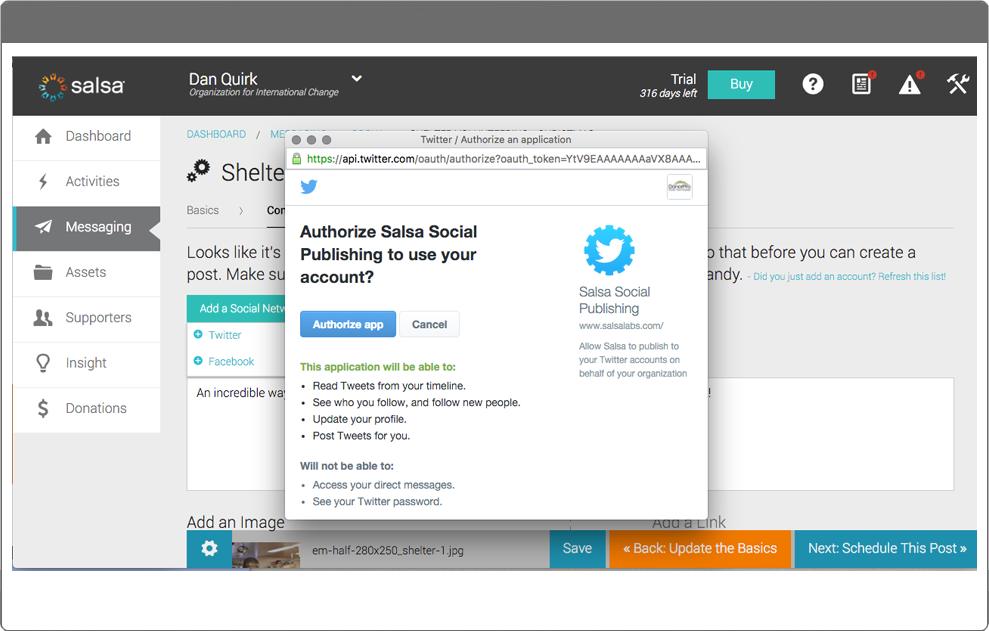
Task: Click Cancel in the Twitter popup
Action: (x=430, y=324)
